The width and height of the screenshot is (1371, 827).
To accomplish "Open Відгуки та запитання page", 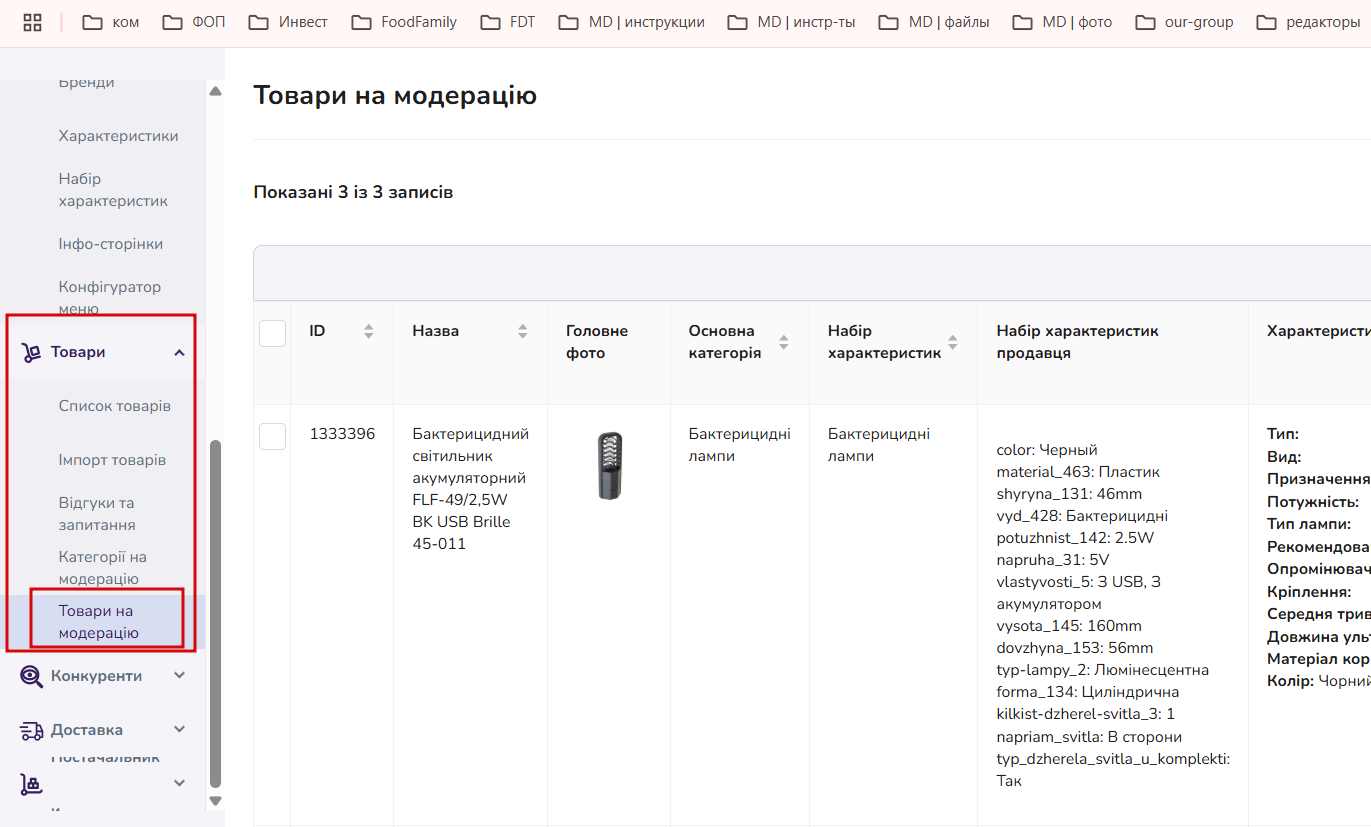I will pyautogui.click(x=97, y=514).
